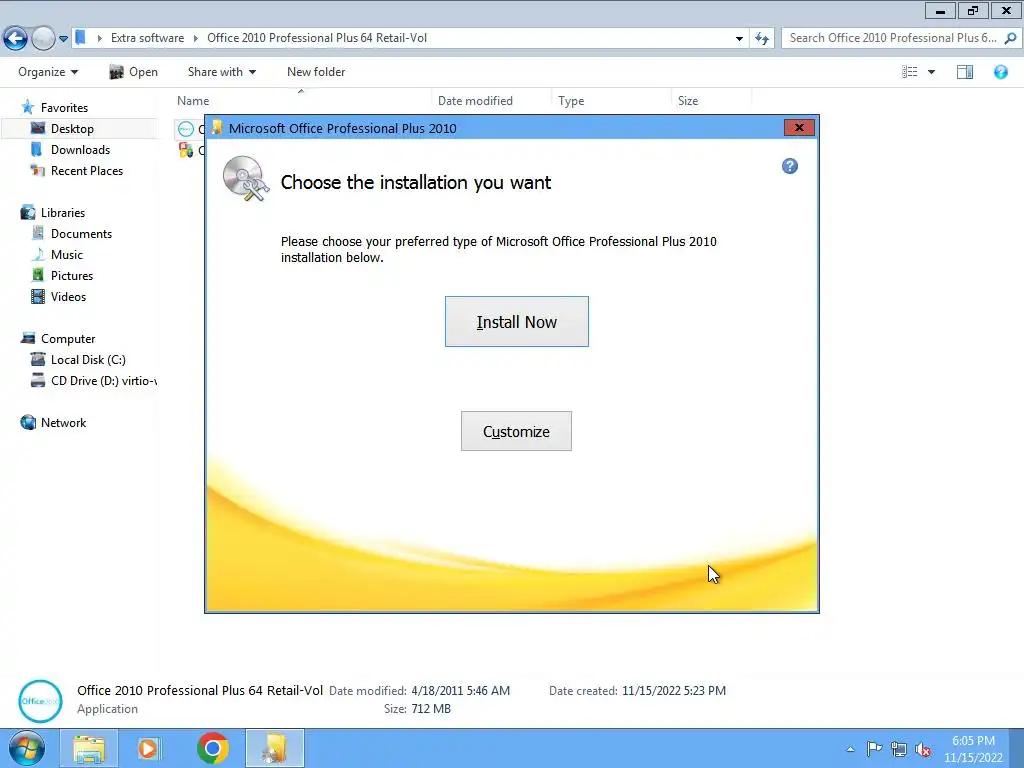Click the Explorer forward arrow
The image size is (1024, 768).
(44, 39)
